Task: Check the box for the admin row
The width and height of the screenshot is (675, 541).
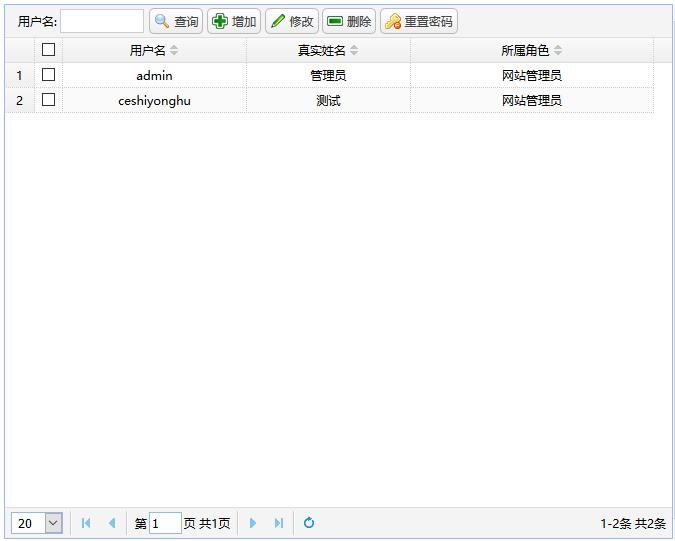Action: (48, 75)
